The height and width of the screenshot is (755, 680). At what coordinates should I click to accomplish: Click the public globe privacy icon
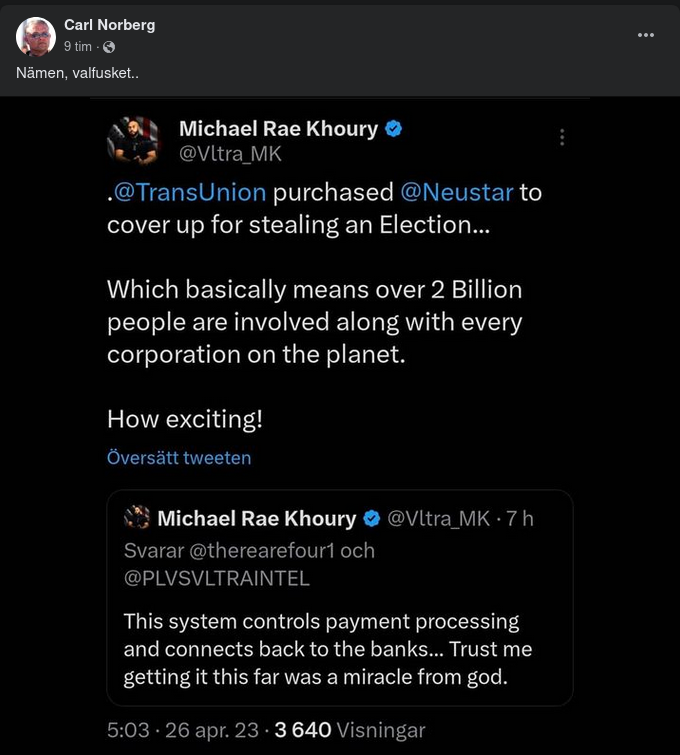109,46
